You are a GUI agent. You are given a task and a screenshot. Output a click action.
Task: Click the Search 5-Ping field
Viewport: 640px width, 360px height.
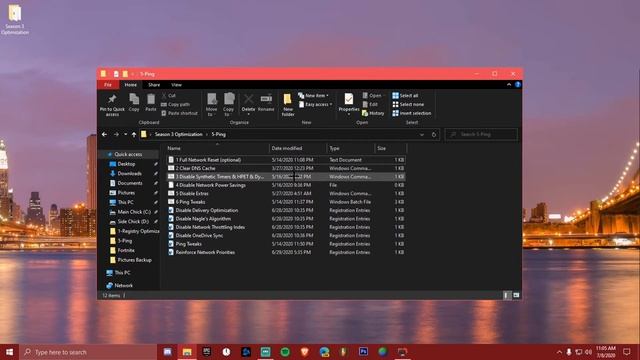click(x=481, y=134)
